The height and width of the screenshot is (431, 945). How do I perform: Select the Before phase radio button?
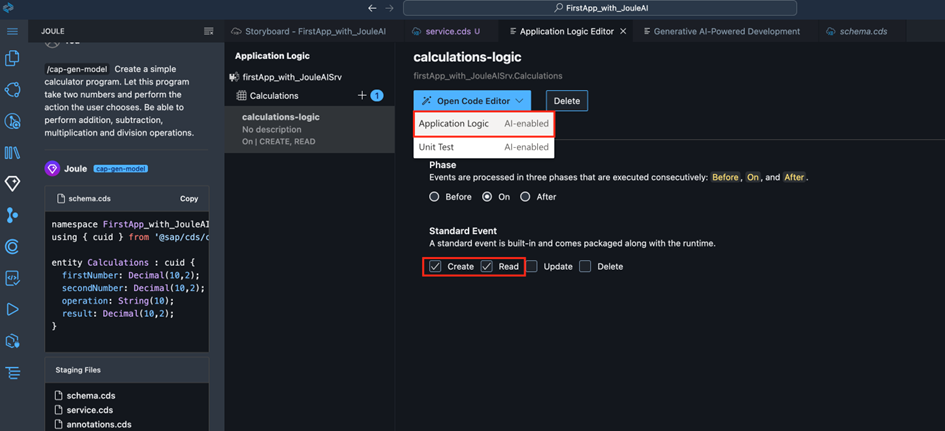pos(434,197)
